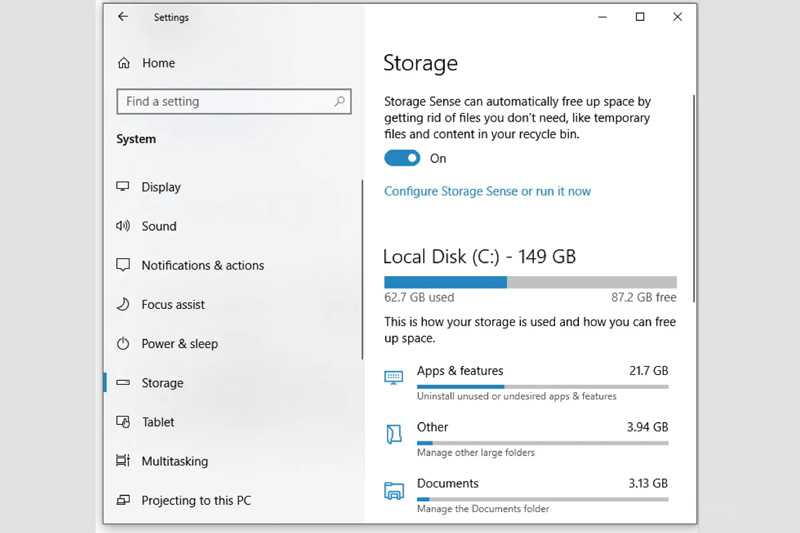Viewport: 800px width, 533px height.
Task: Open Notifications & actions settings
Action: click(x=202, y=265)
